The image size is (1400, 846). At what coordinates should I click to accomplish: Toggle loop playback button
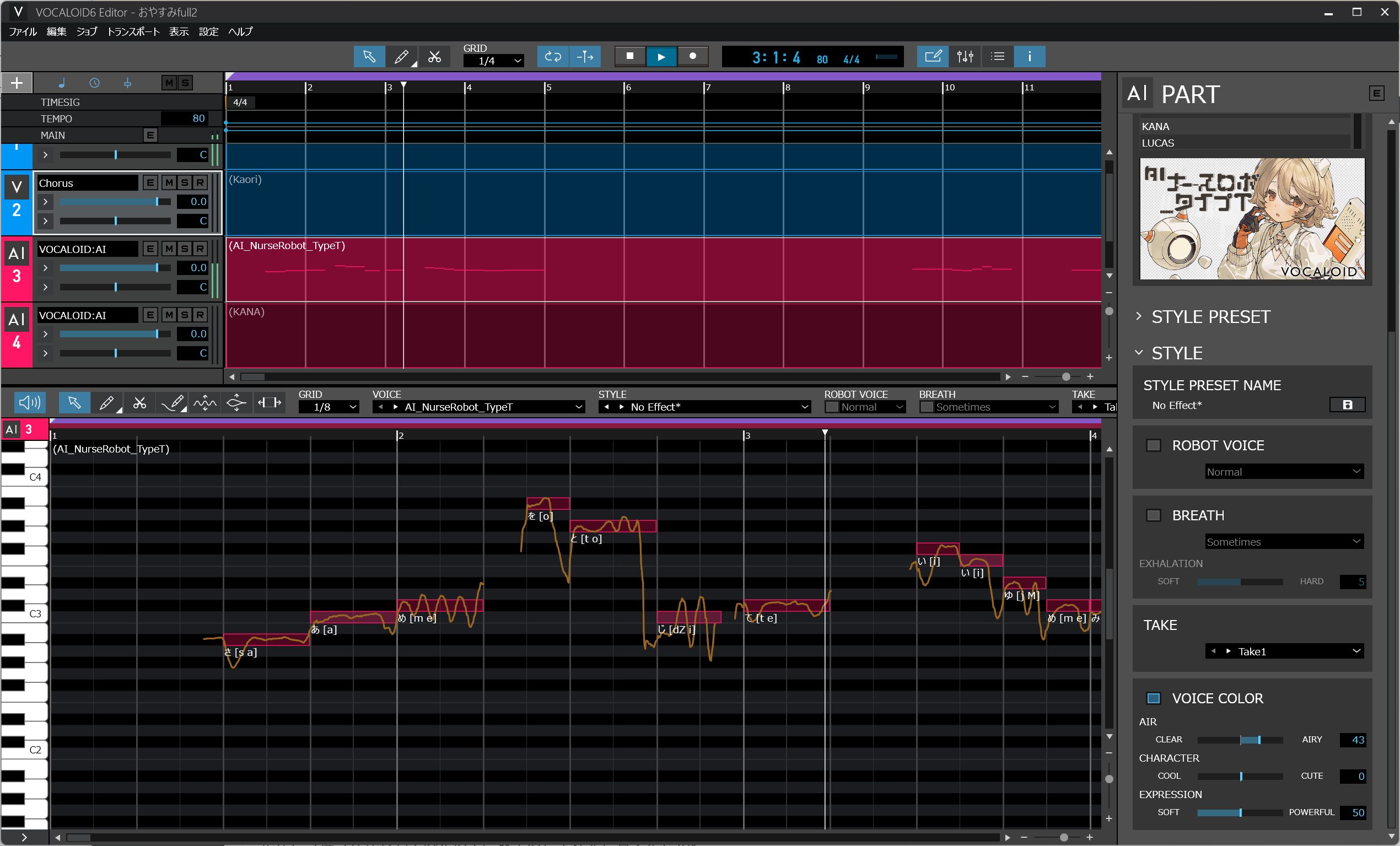click(553, 57)
